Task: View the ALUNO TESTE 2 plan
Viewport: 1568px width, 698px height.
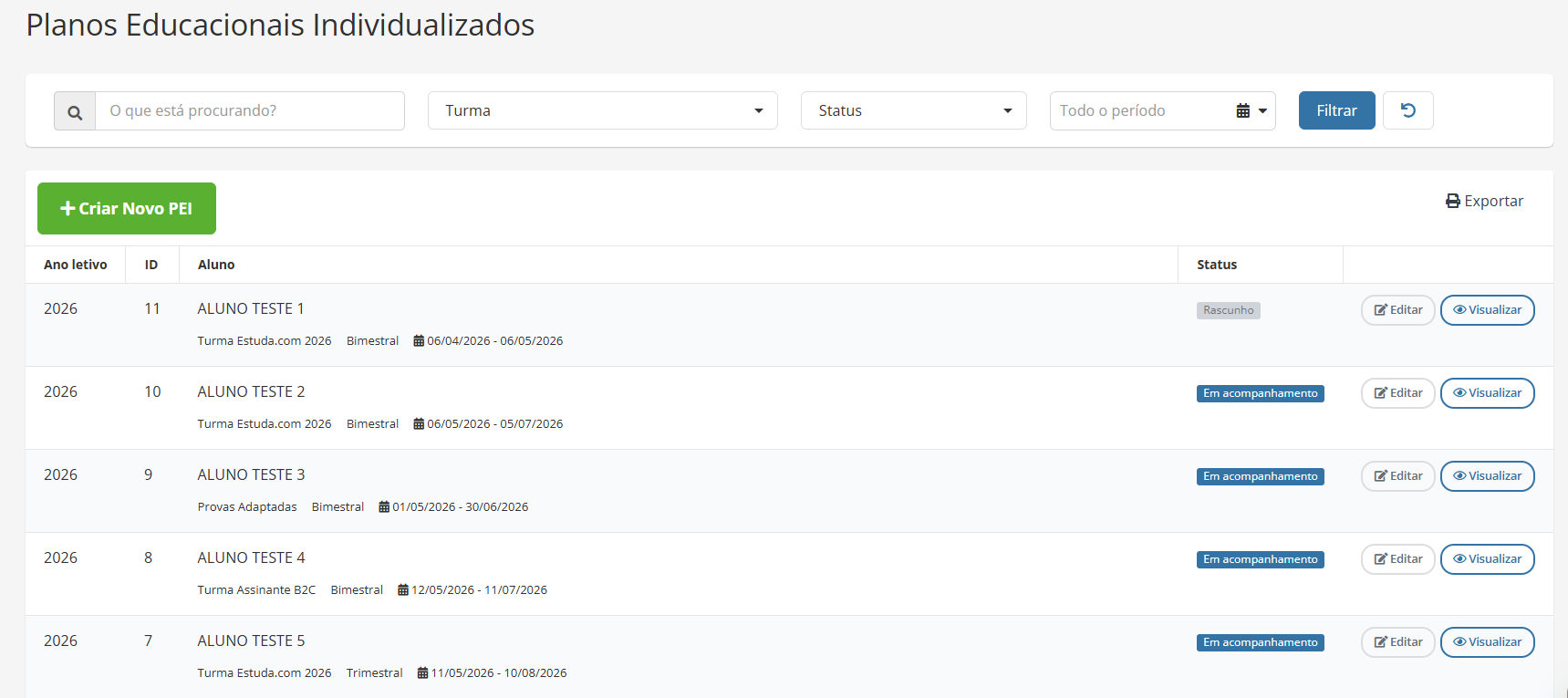Action: tap(1488, 393)
